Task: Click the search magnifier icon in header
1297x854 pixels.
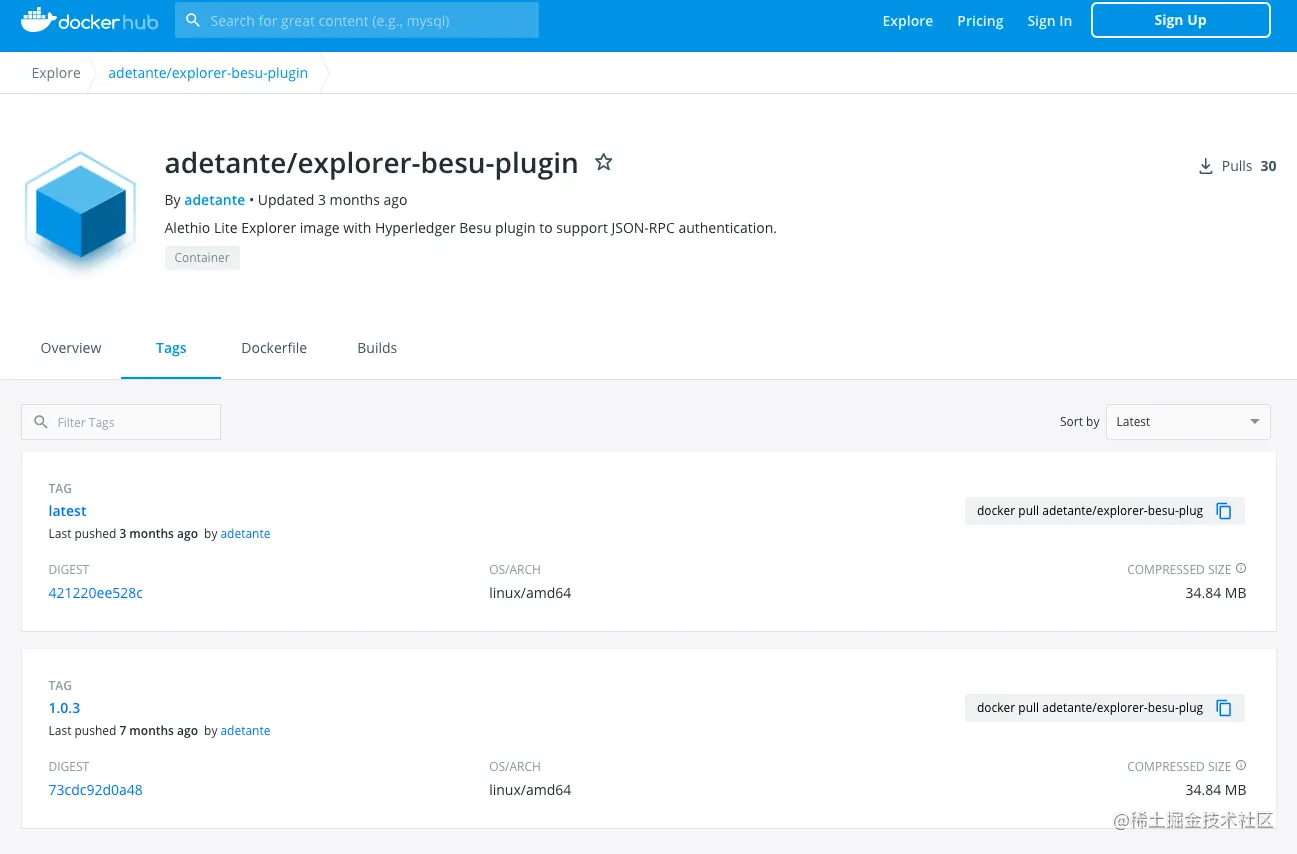Action: 193,20
